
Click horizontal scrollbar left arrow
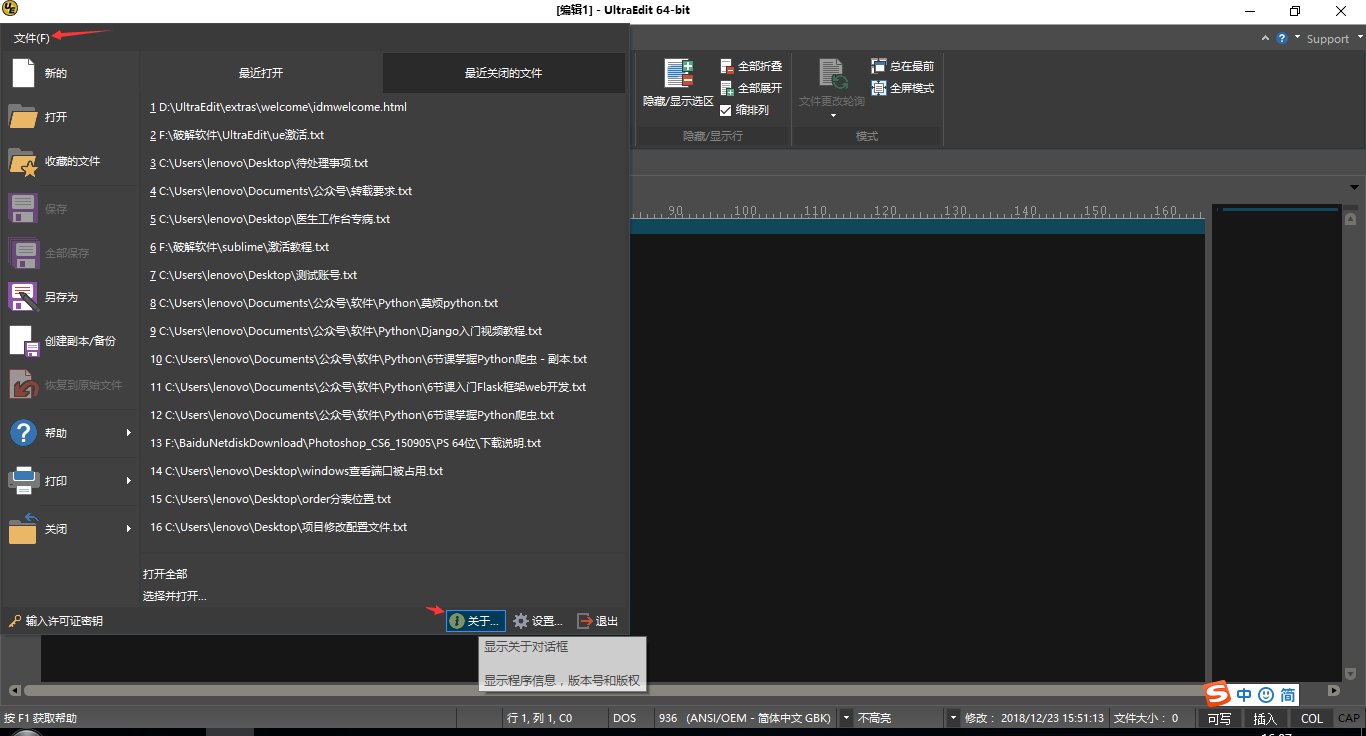pos(14,690)
